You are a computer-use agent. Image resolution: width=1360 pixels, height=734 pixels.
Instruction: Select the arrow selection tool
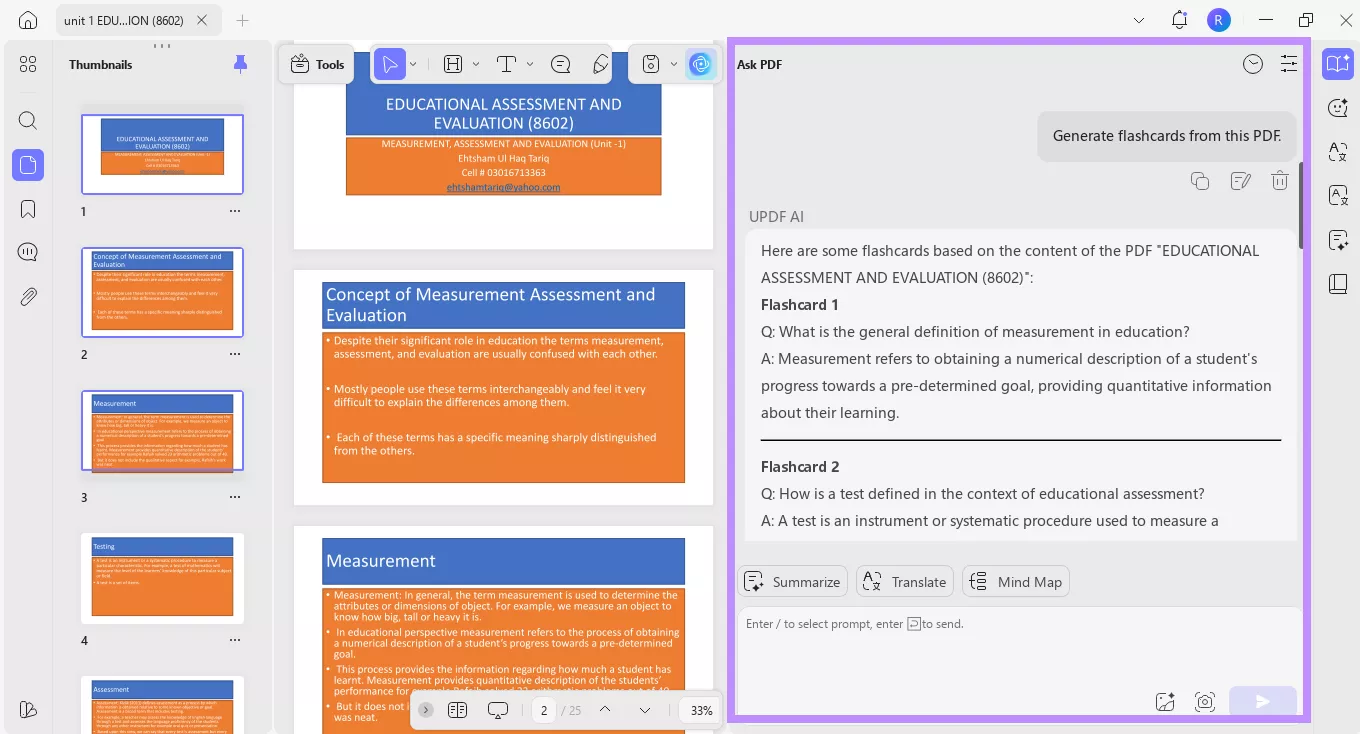click(389, 63)
